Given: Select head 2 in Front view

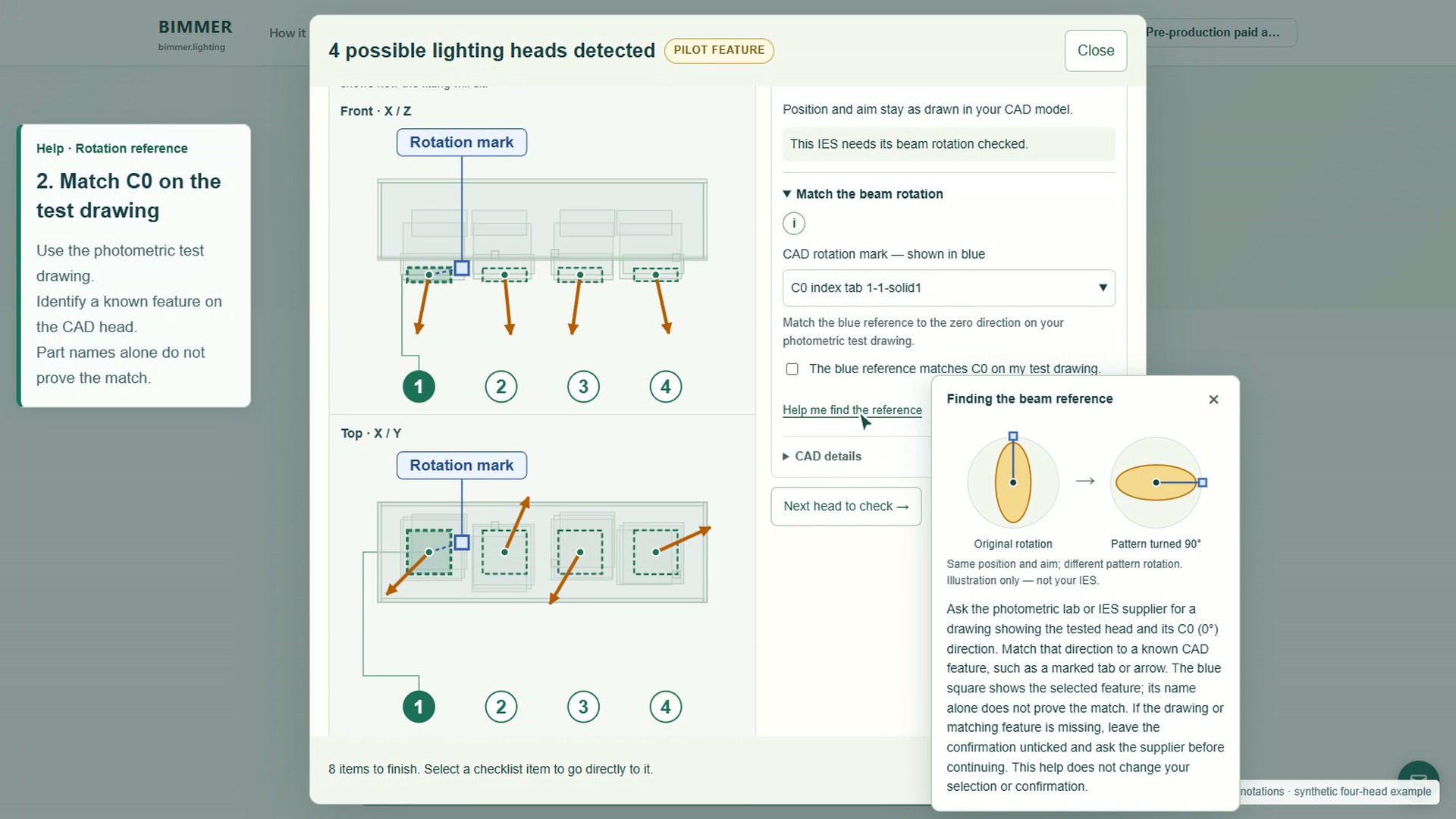Looking at the screenshot, I should point(501,387).
